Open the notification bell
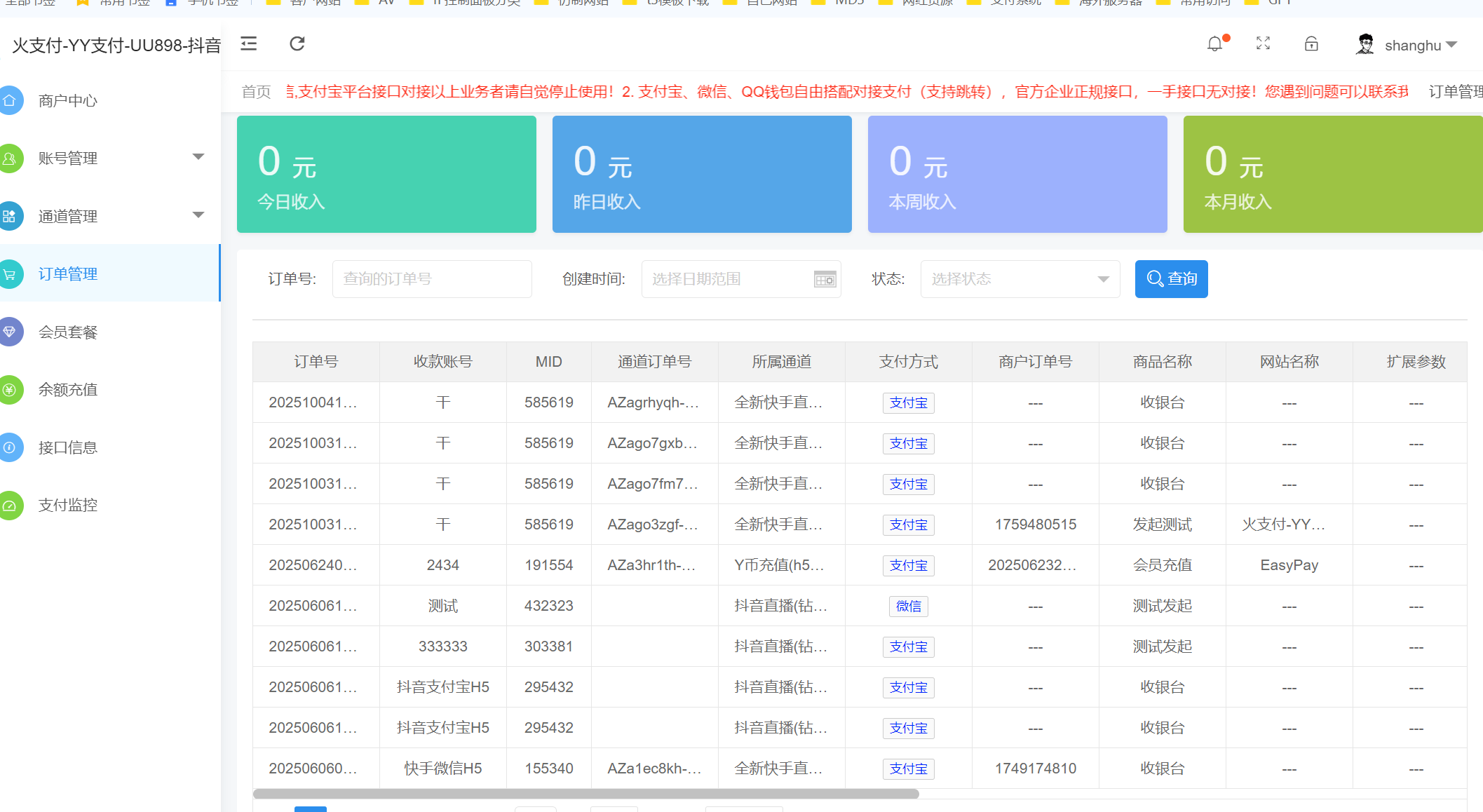This screenshot has height=812, width=1483. pyautogui.click(x=1215, y=44)
